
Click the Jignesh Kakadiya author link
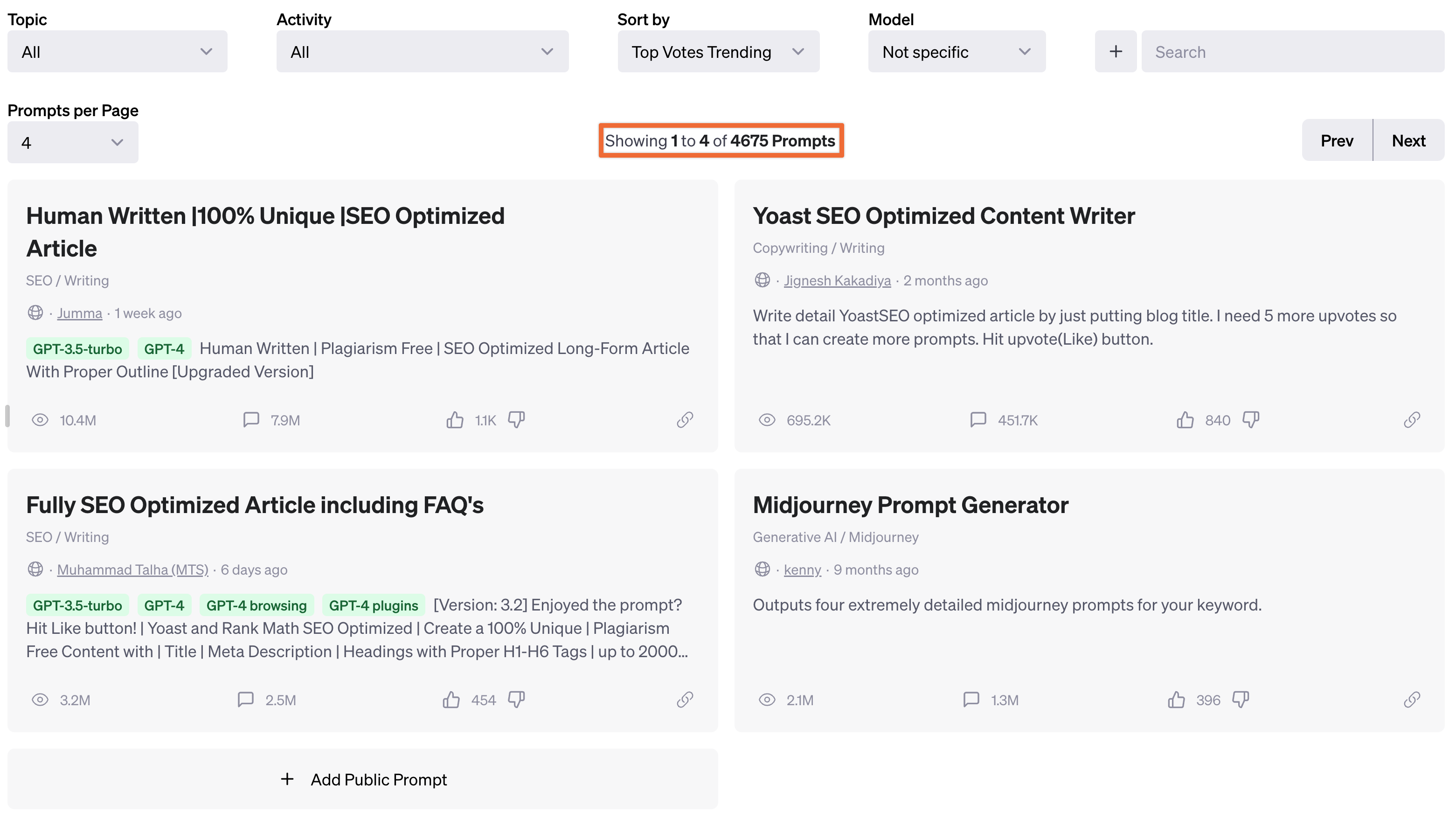click(838, 280)
